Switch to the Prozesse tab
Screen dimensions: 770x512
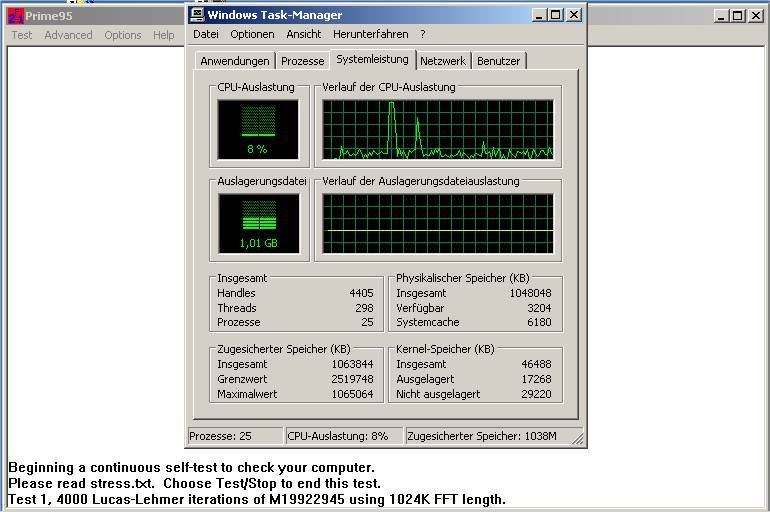(302, 61)
